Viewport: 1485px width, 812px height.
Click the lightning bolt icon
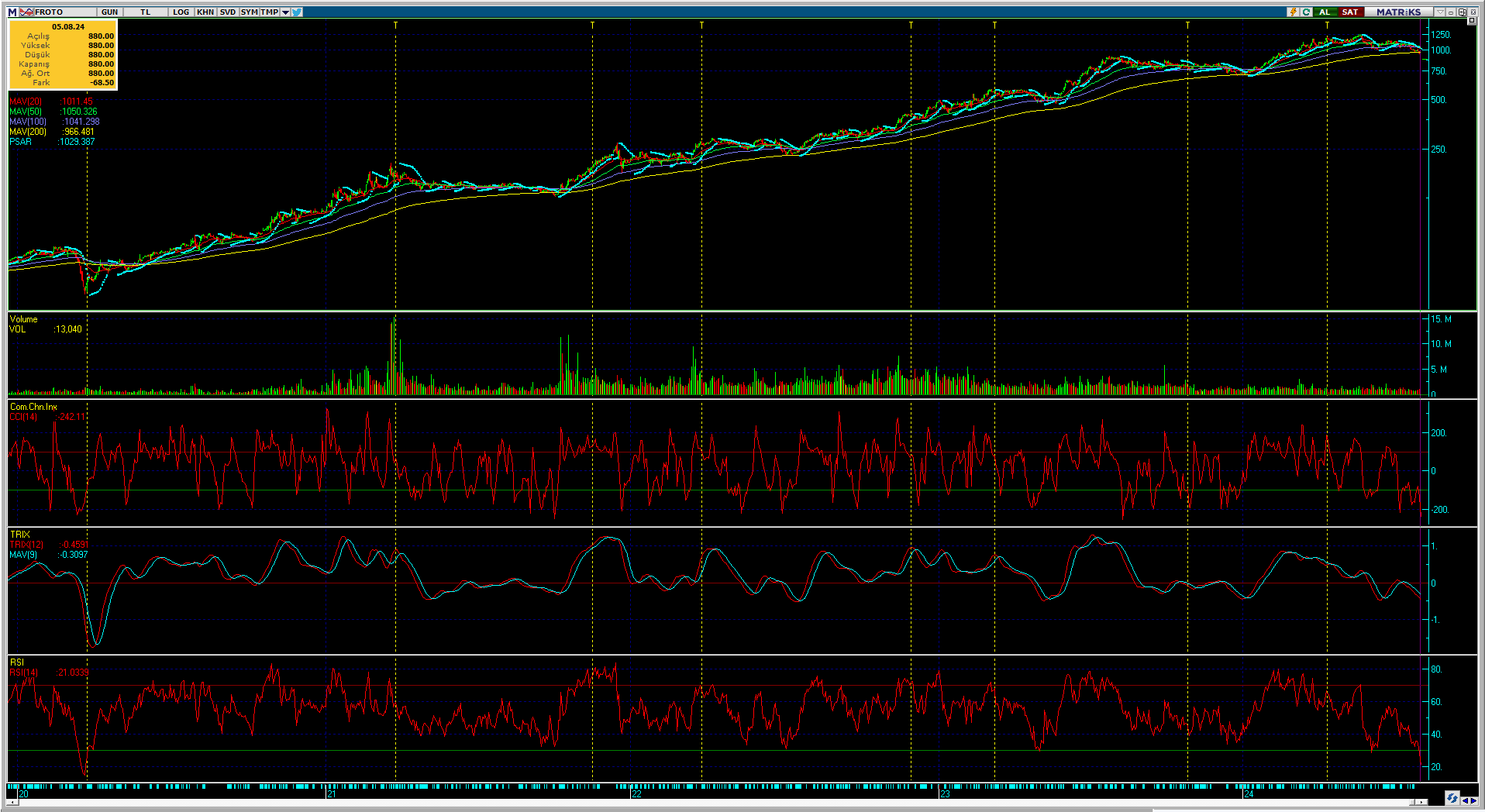(x=1293, y=12)
